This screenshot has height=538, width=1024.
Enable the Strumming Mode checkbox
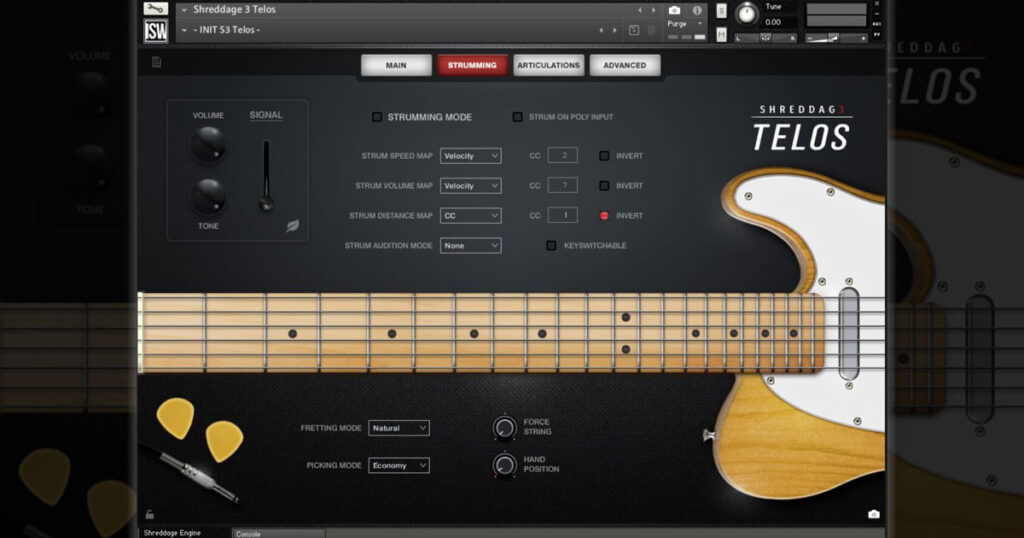coord(377,117)
